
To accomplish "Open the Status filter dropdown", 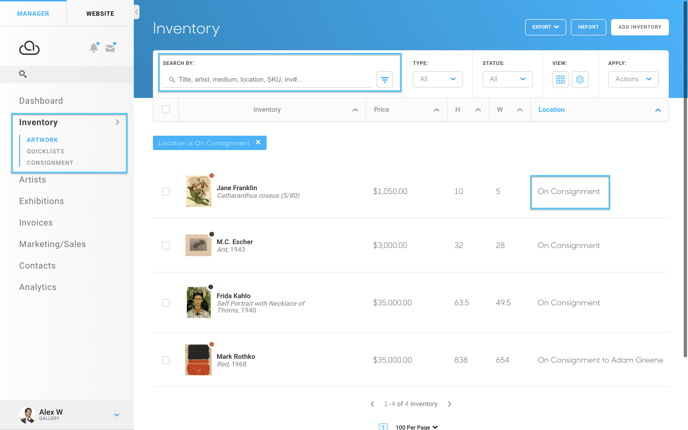I will 507,79.
